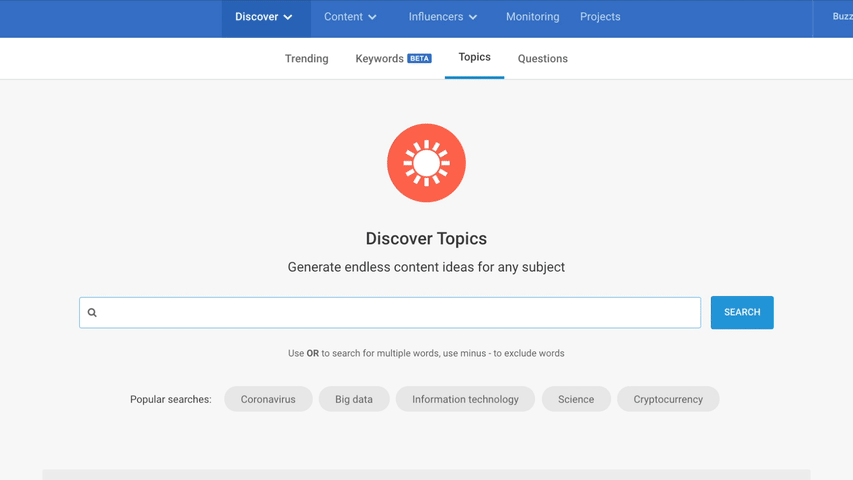The image size is (853, 480).
Task: Focus the topic search input field
Action: point(400,313)
